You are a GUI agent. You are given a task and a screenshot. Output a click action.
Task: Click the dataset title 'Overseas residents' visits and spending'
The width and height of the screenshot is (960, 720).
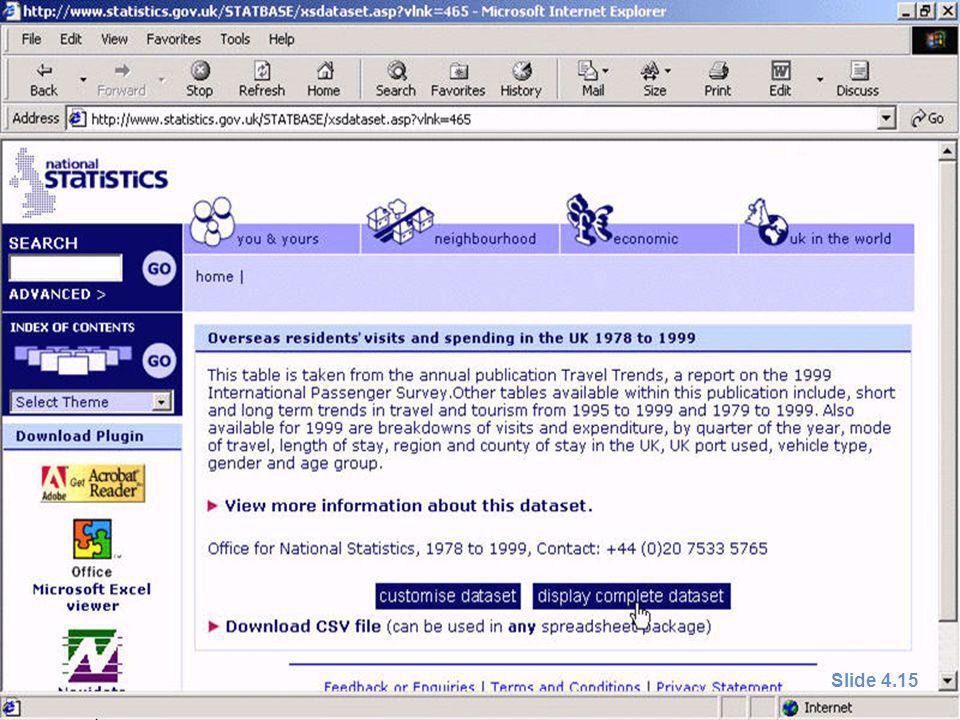pos(451,338)
